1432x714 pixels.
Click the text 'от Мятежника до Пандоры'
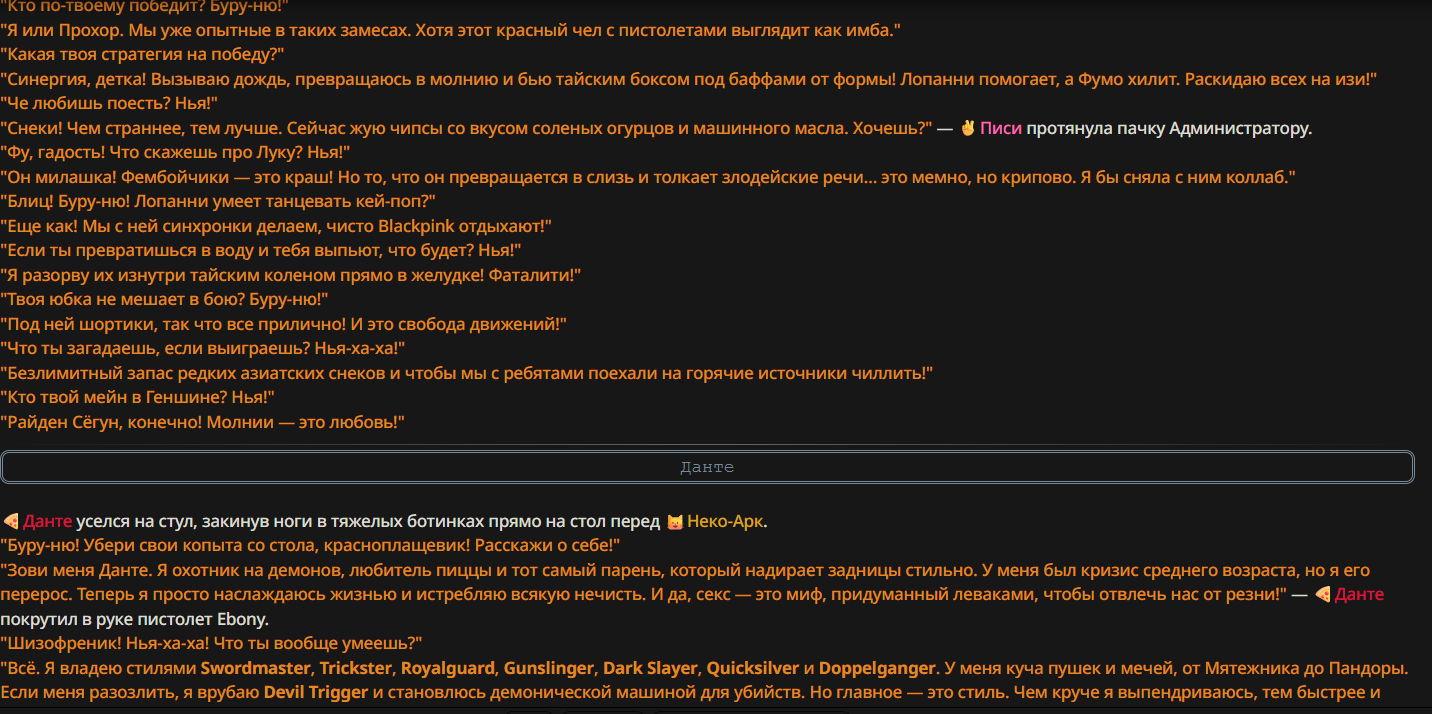click(1294, 668)
